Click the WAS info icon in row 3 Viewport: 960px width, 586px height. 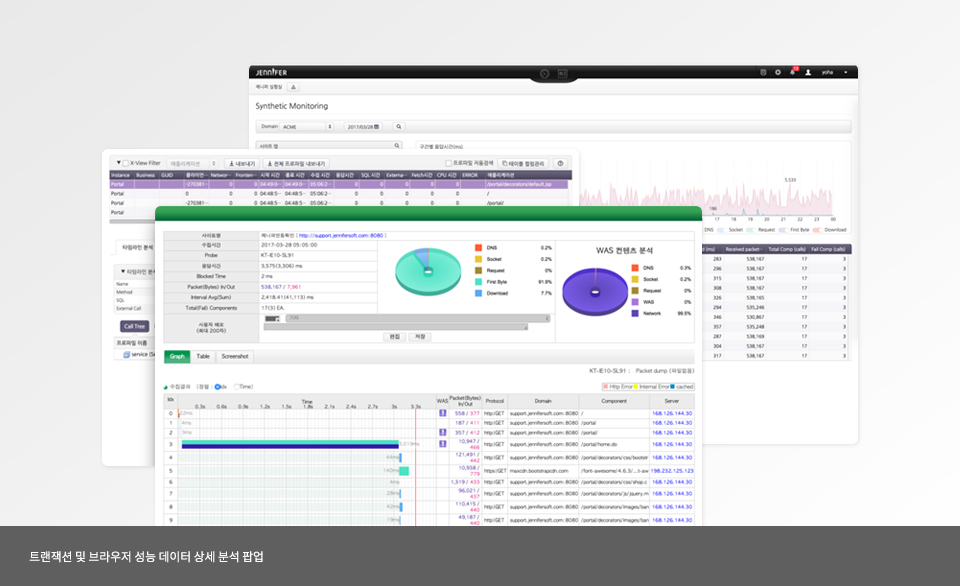[442, 443]
